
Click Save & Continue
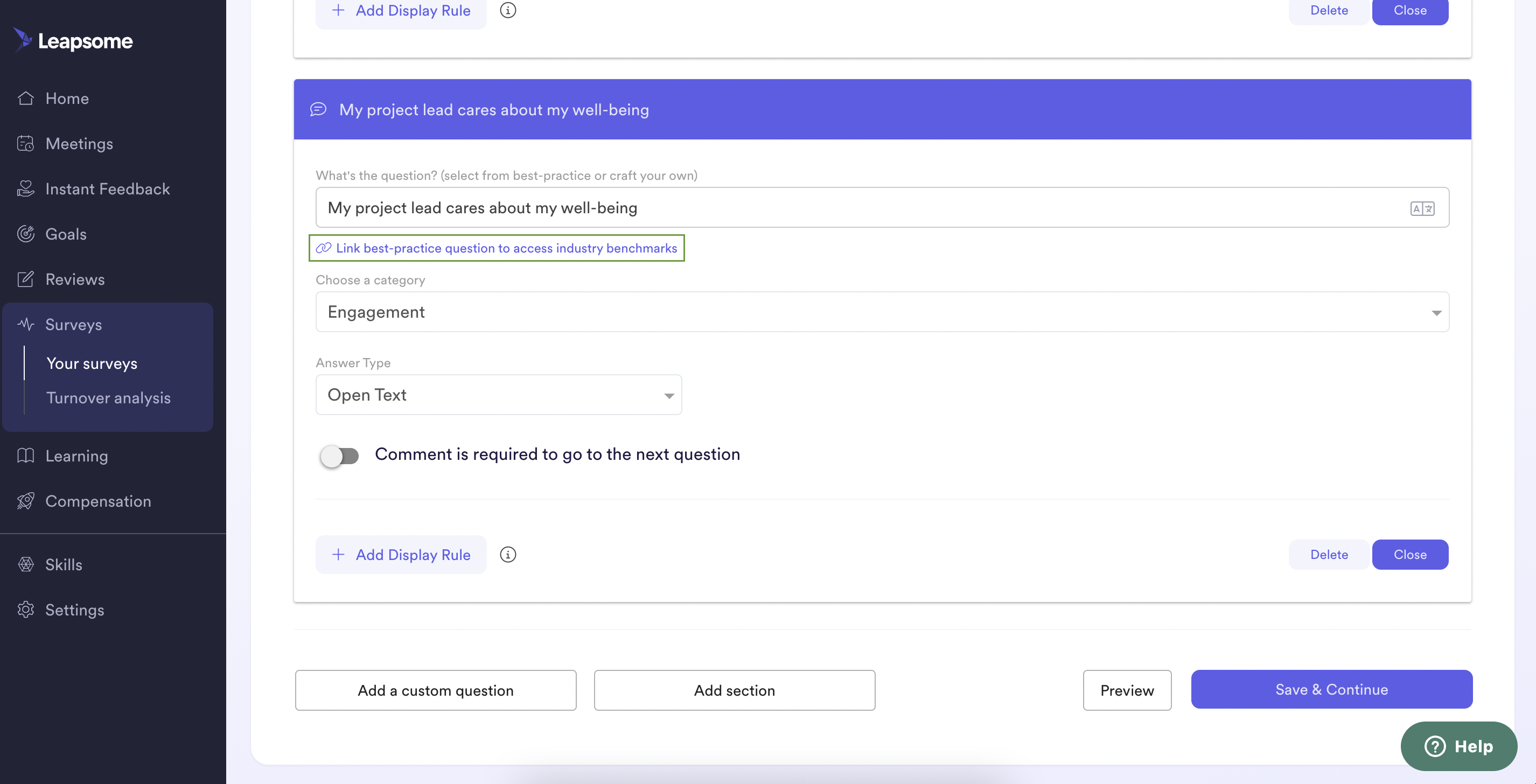pos(1331,690)
